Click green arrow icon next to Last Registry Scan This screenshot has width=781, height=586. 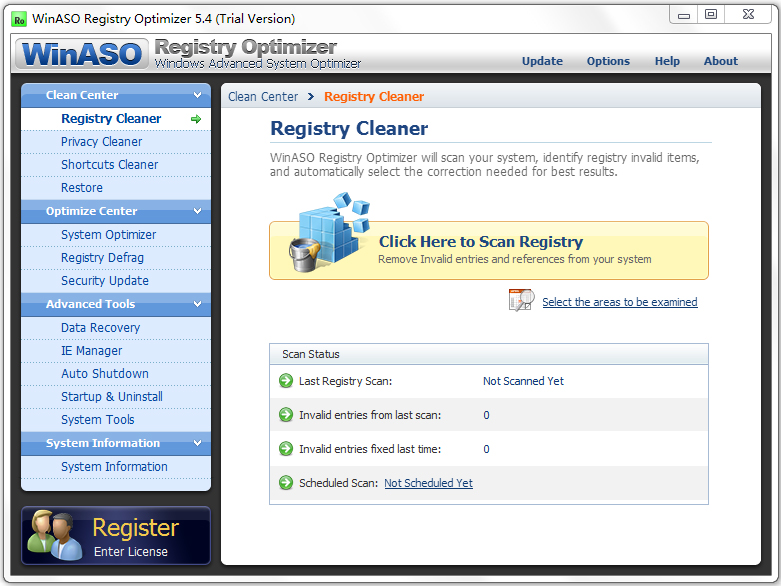tap(286, 381)
